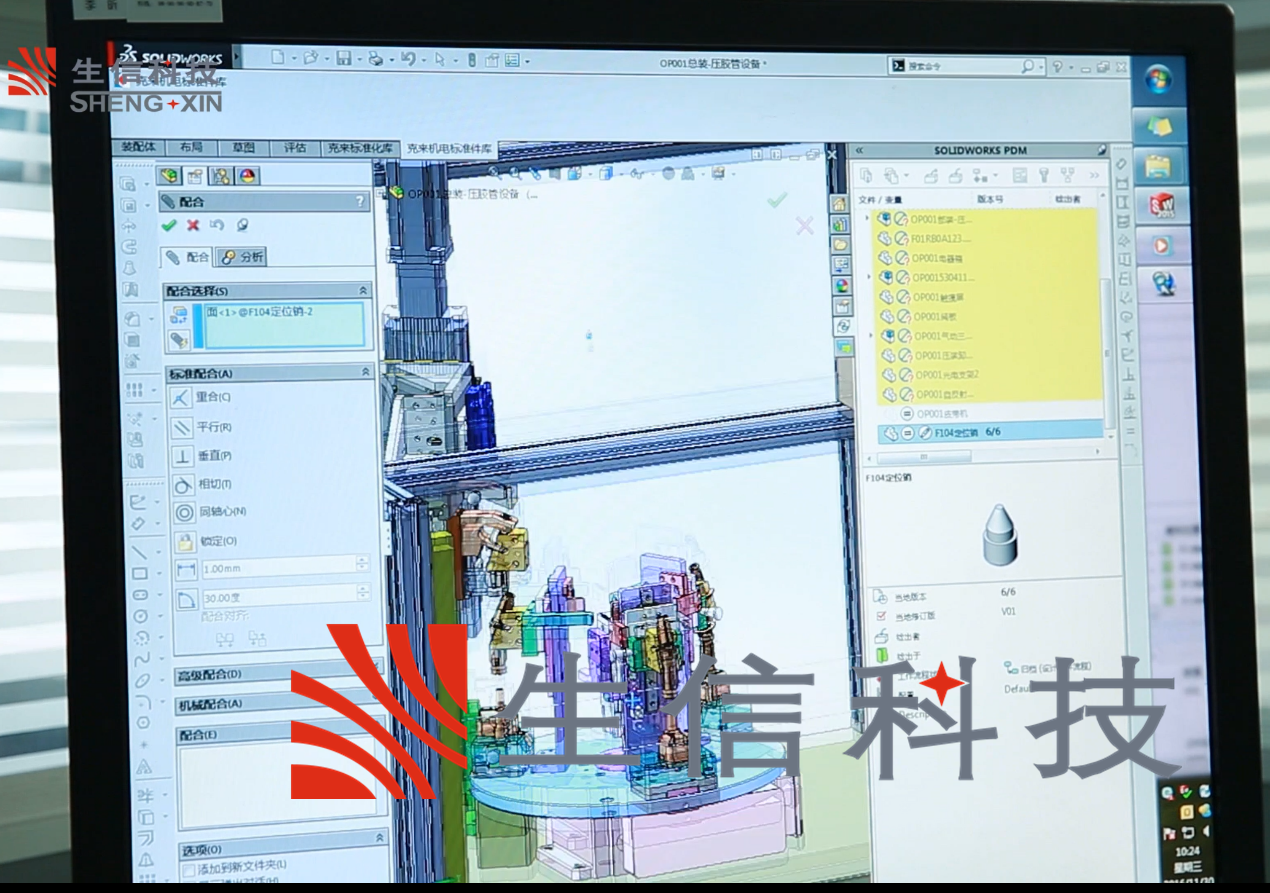Open the Windows Explorer taskbar icon
Screen dimensions: 1270x893
(1160, 164)
